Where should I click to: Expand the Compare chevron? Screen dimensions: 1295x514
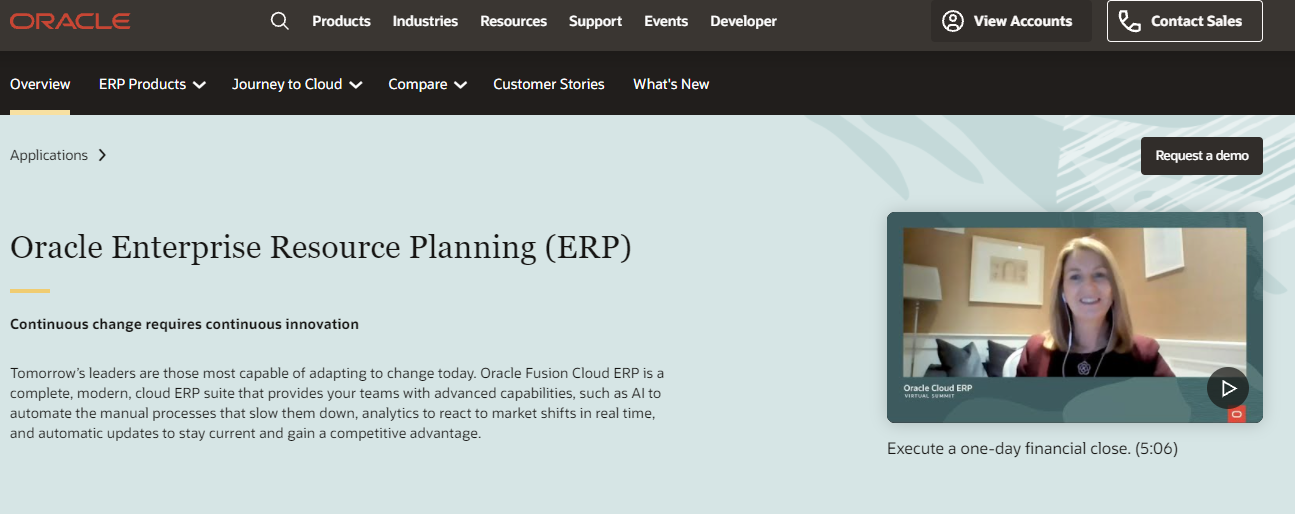click(x=460, y=85)
